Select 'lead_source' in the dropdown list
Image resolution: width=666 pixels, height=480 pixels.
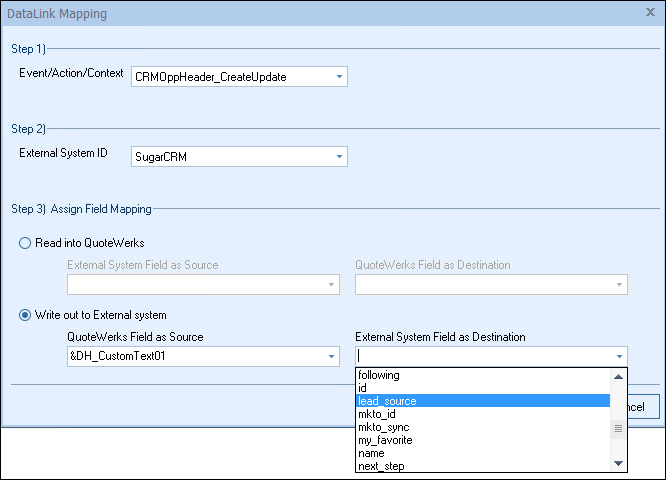388,401
